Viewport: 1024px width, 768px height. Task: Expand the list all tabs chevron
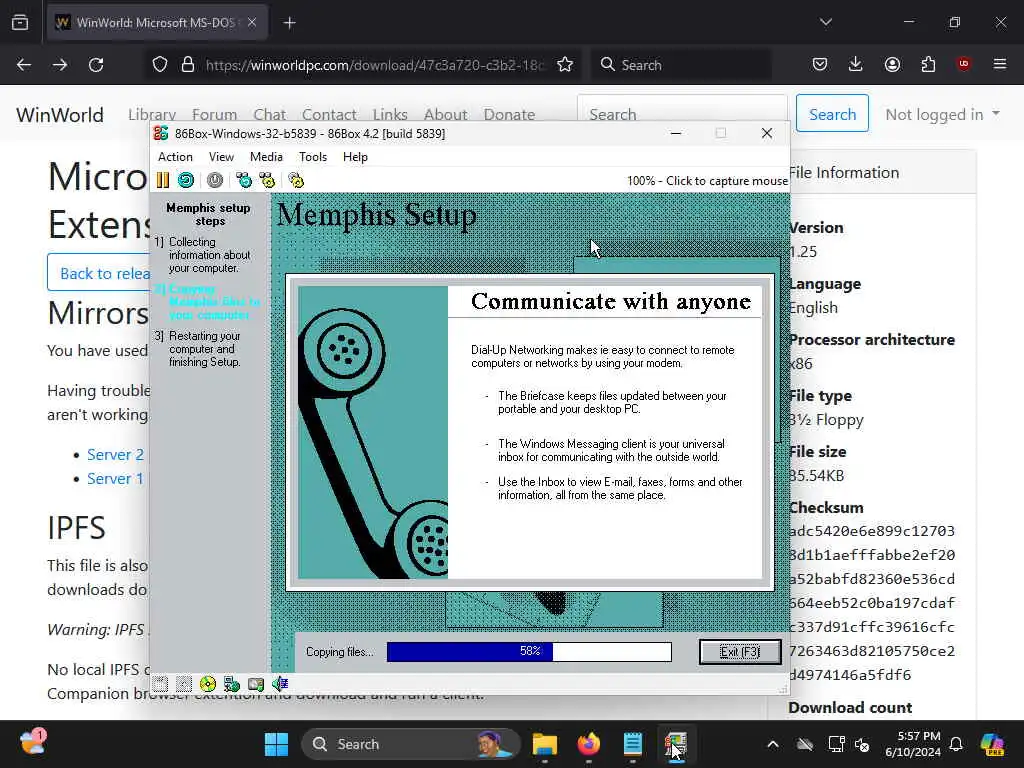pos(825,22)
